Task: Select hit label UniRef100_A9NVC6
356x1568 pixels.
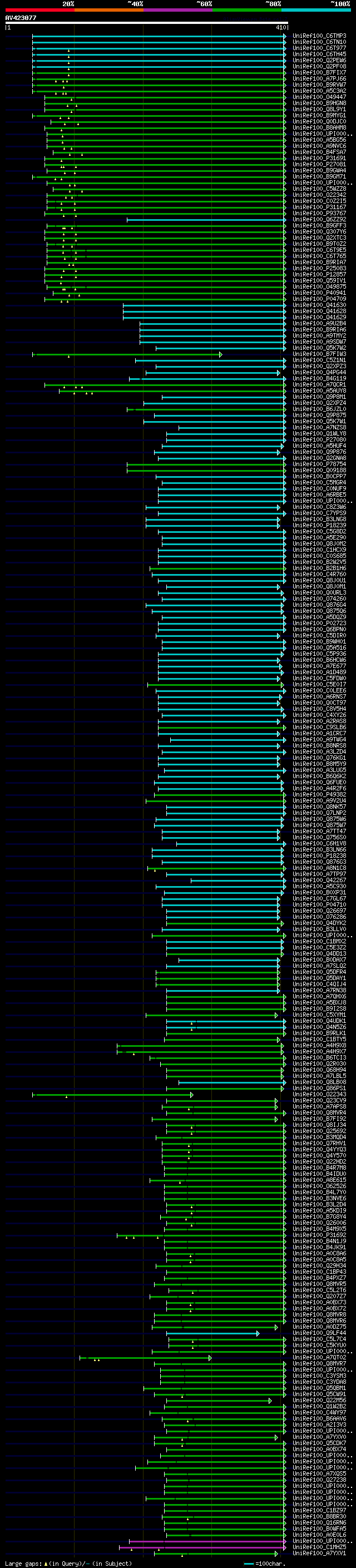Action: pyautogui.click(x=319, y=146)
